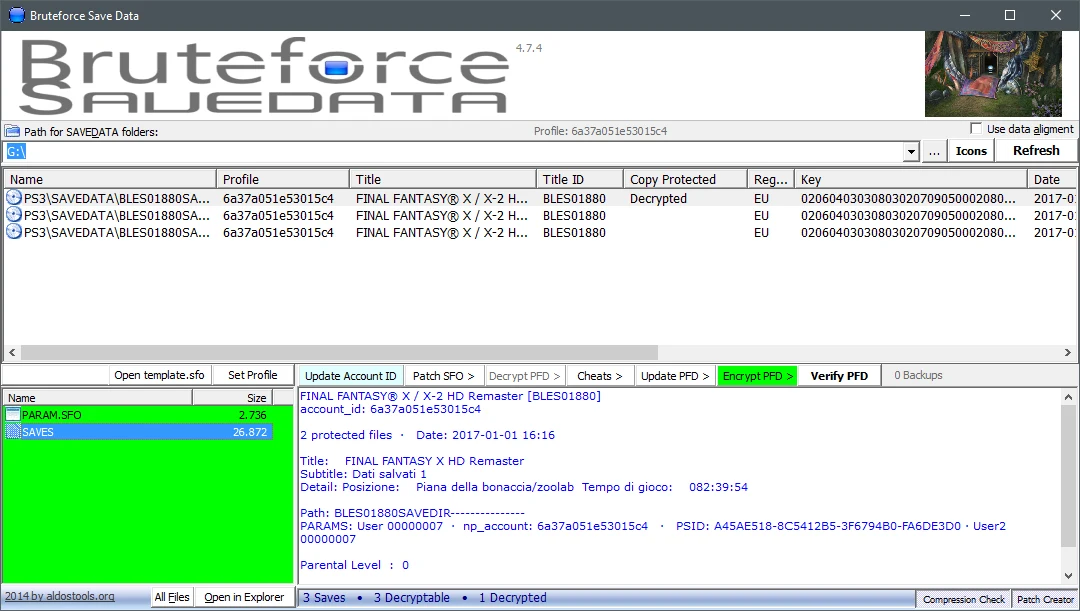Click the folder icon beside Path for SAVEDATA
1080x611 pixels.
point(12,131)
